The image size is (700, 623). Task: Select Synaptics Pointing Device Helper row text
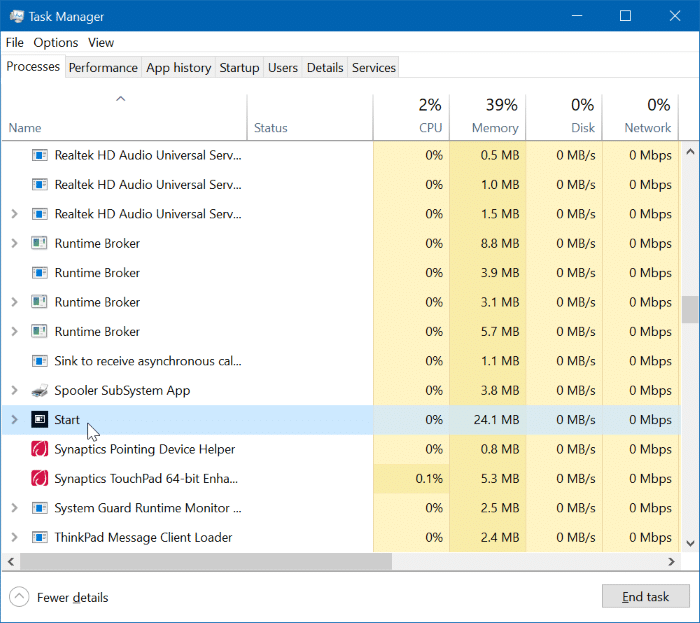coord(145,449)
